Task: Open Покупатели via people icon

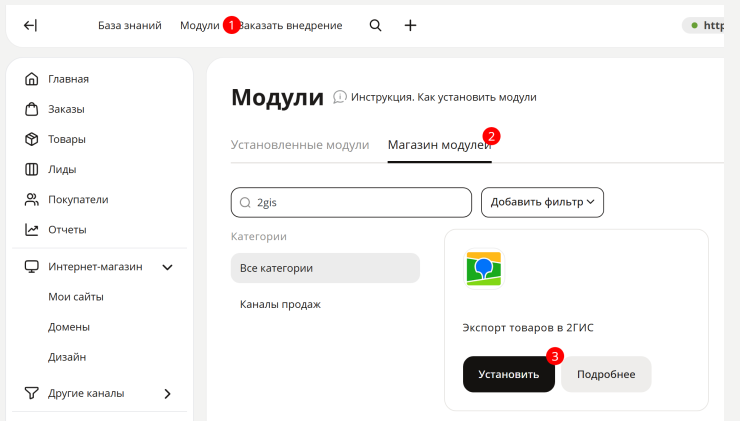Action: tap(32, 200)
